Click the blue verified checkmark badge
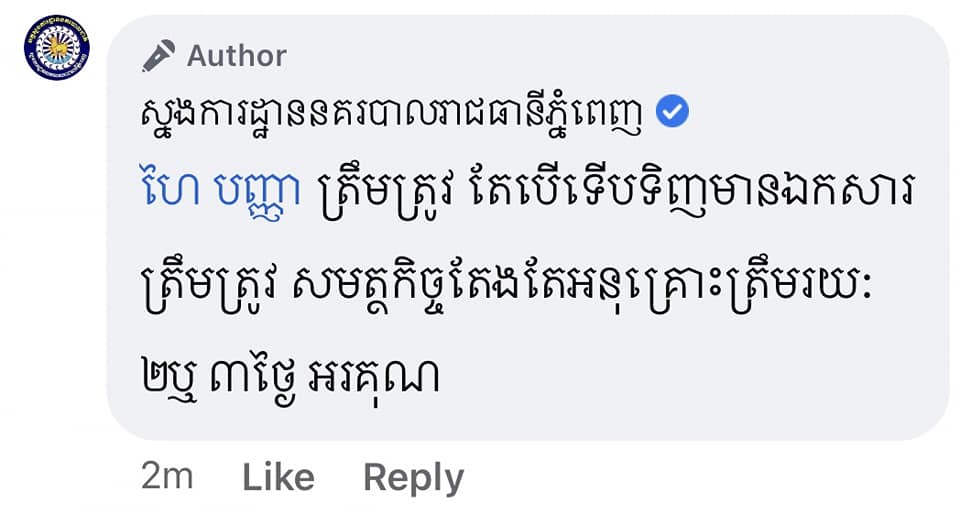 click(672, 111)
